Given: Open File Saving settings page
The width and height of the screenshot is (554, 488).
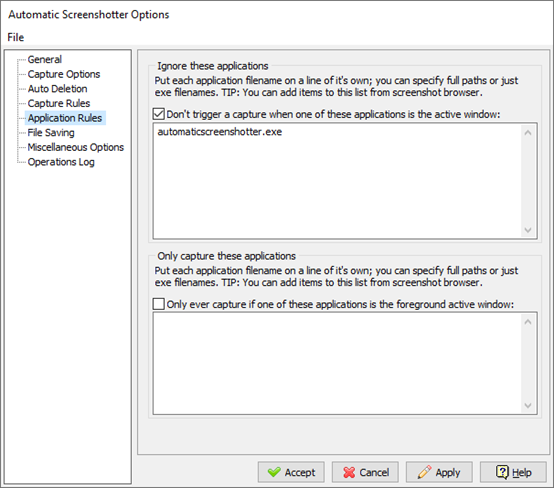Looking at the screenshot, I should [51, 133].
